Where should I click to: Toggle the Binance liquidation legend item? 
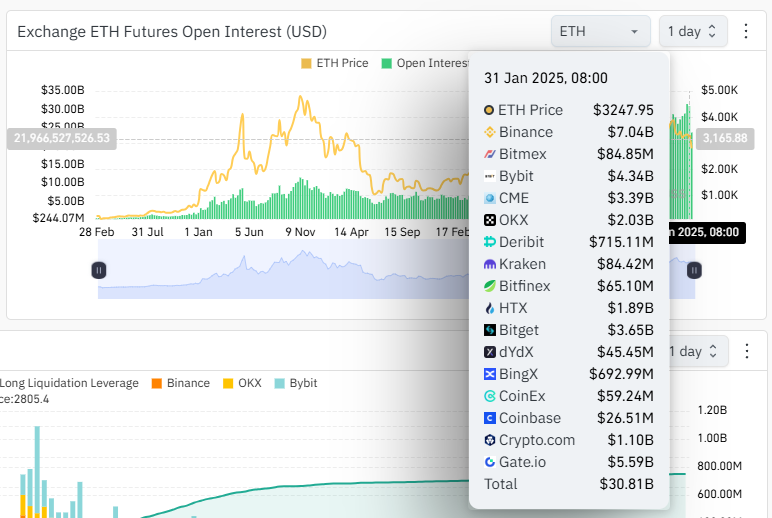(x=180, y=383)
